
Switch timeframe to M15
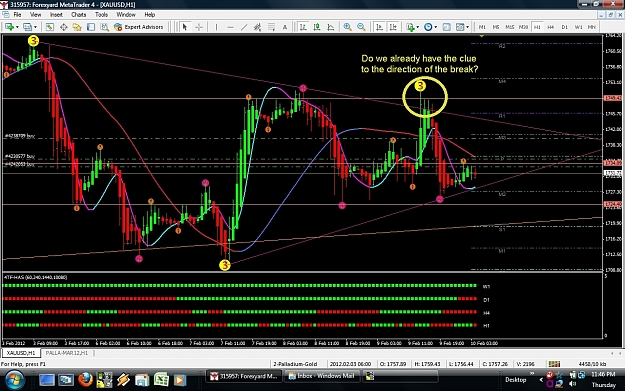509,27
